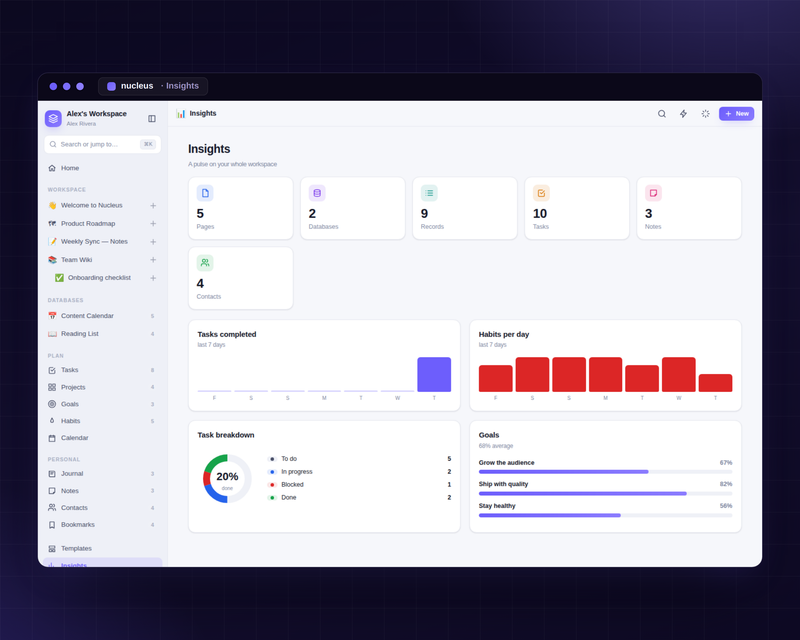800x640 pixels.
Task: Click the Contacts stat card icon
Action: click(x=205, y=263)
